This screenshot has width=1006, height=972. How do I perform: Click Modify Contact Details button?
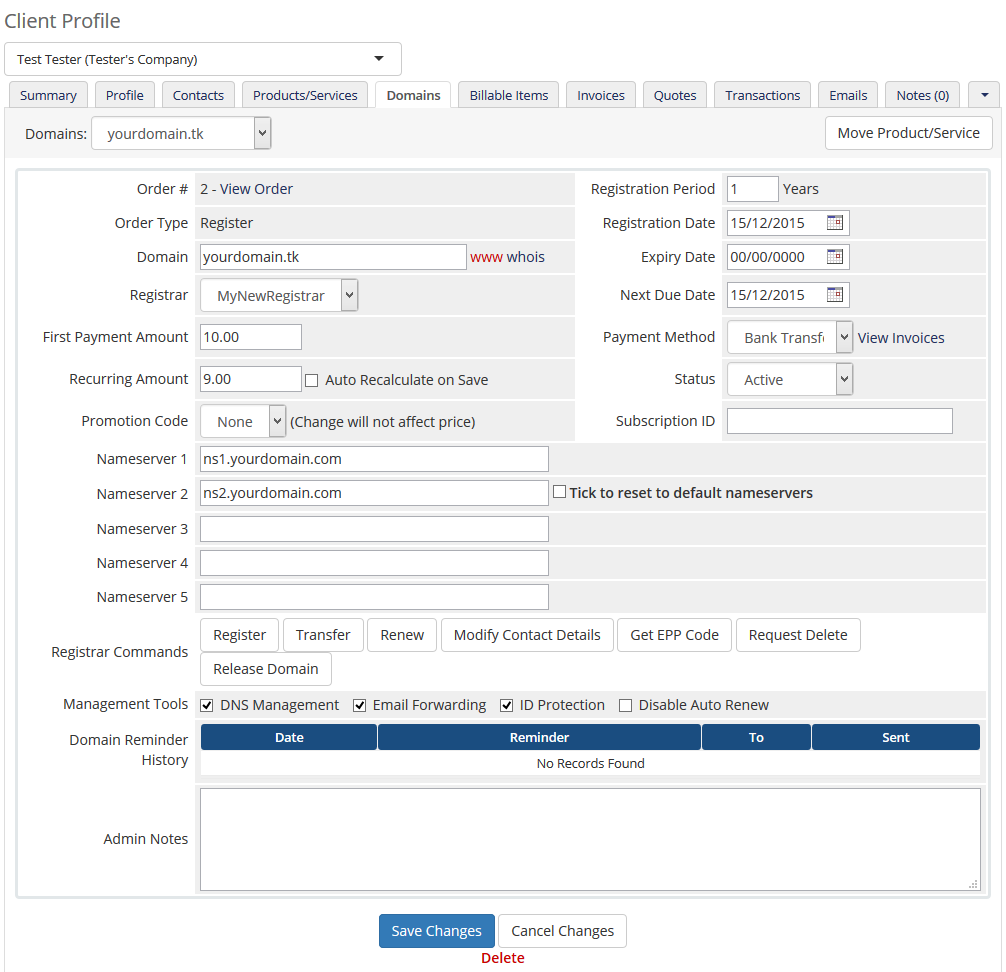click(527, 635)
